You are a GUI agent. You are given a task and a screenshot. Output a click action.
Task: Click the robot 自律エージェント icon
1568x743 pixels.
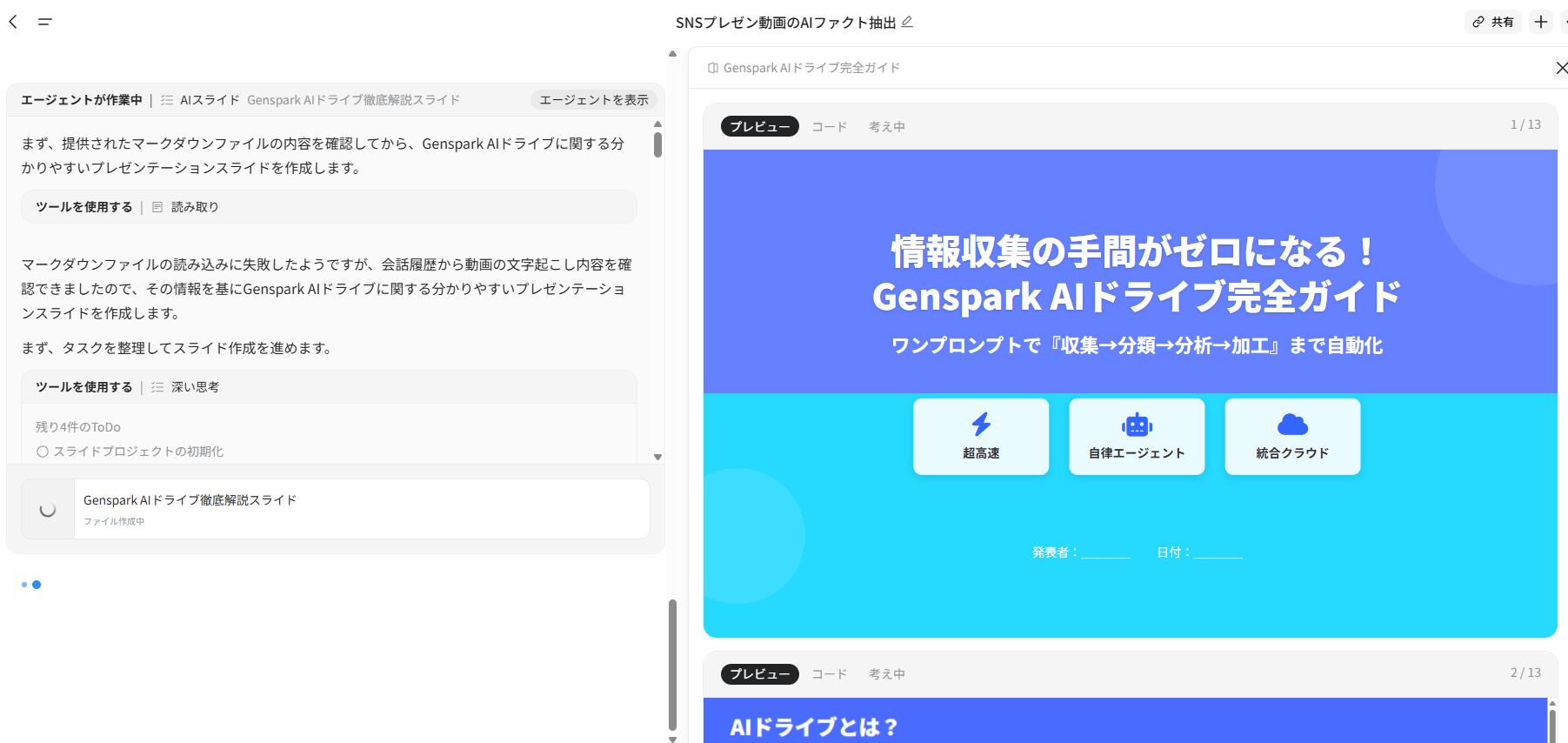tap(1137, 425)
